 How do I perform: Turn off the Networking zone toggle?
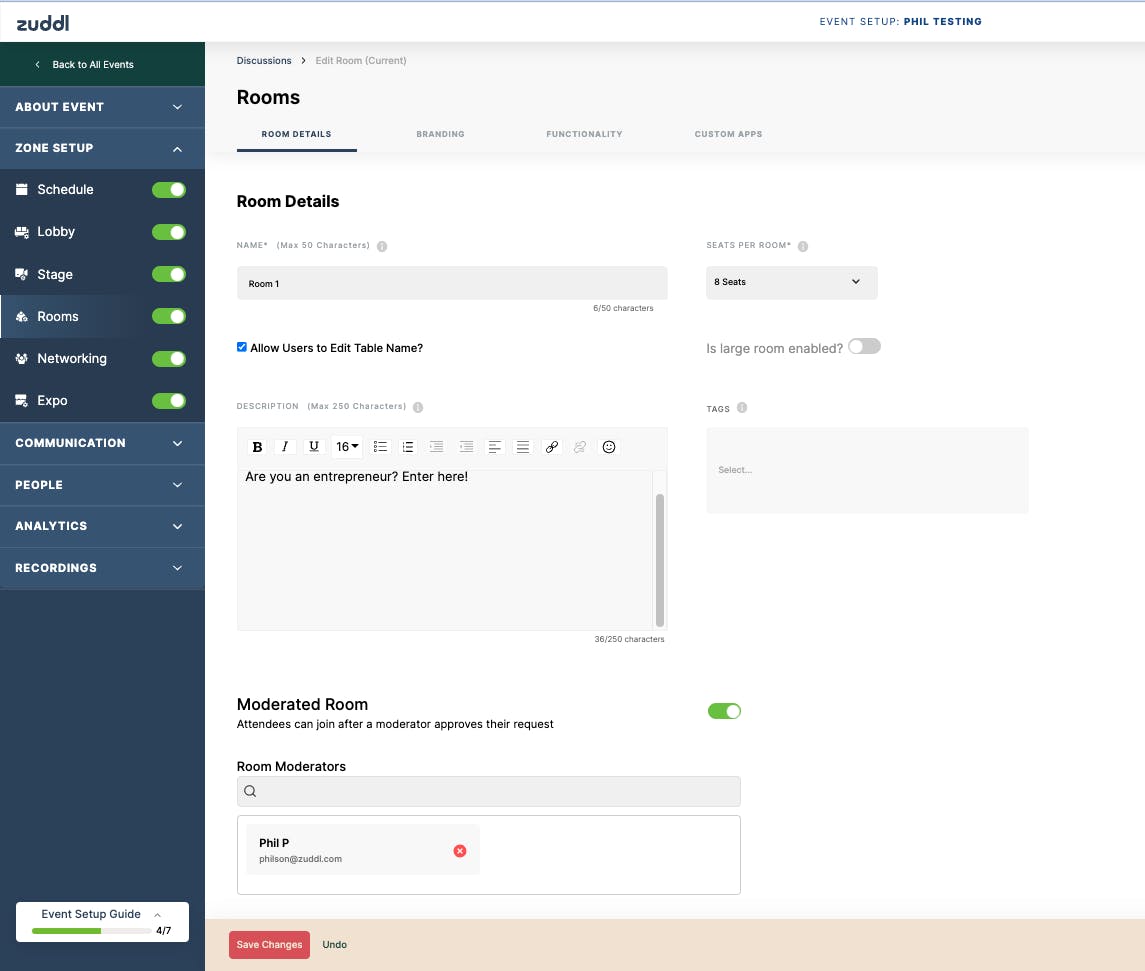[x=169, y=358]
